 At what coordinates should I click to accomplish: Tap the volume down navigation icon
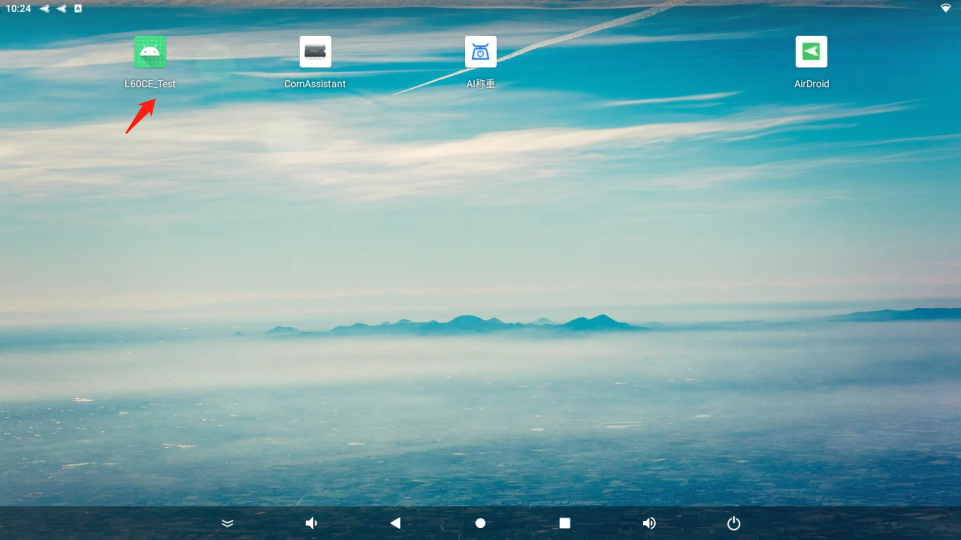click(311, 523)
